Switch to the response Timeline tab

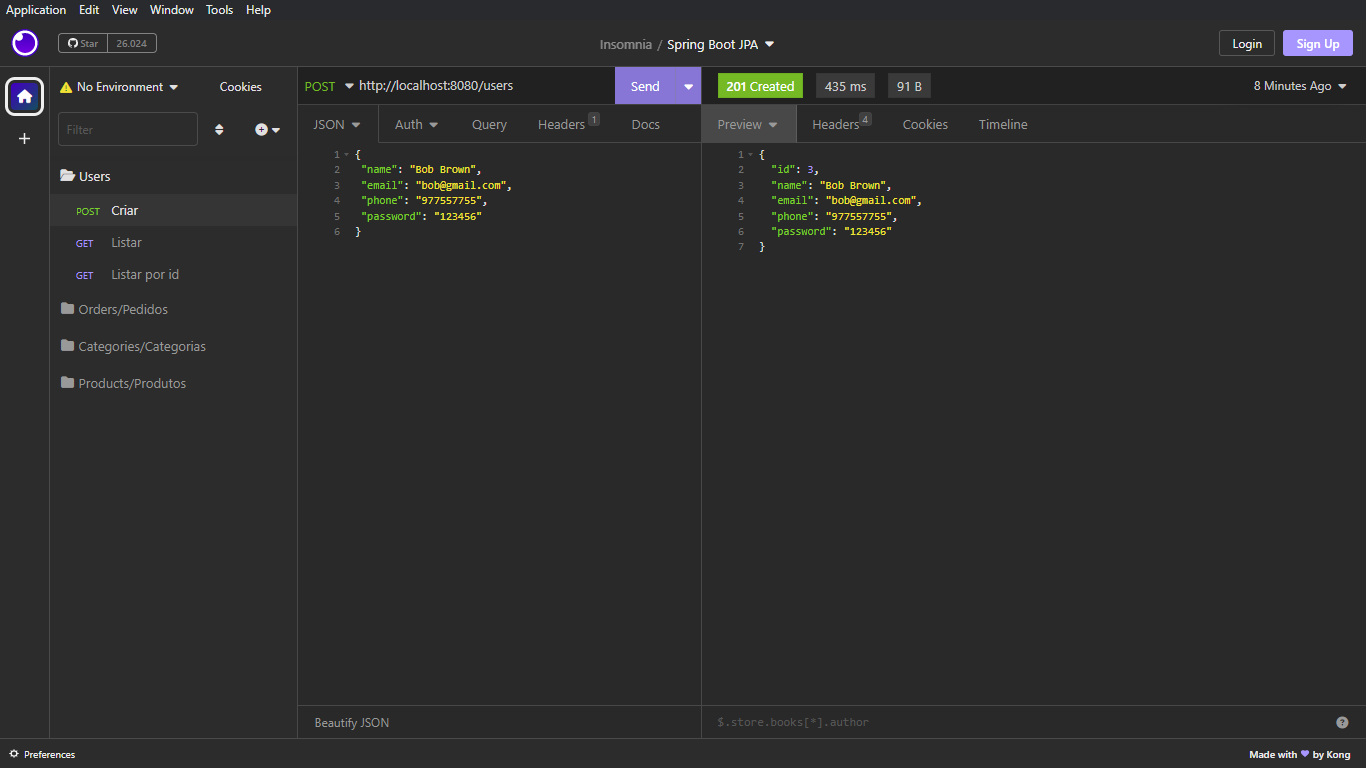1003,124
